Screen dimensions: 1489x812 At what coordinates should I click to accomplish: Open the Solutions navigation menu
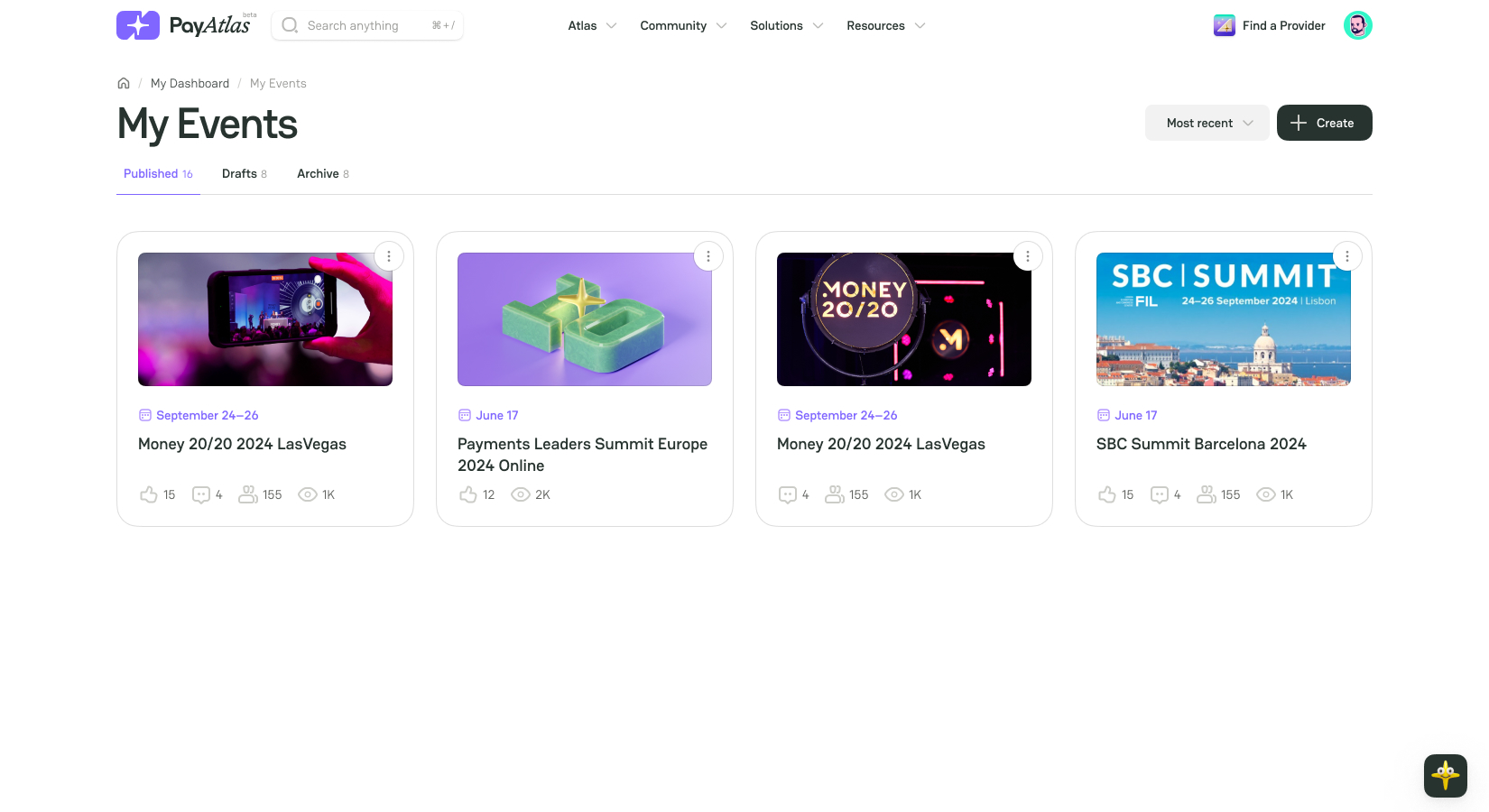click(x=786, y=25)
